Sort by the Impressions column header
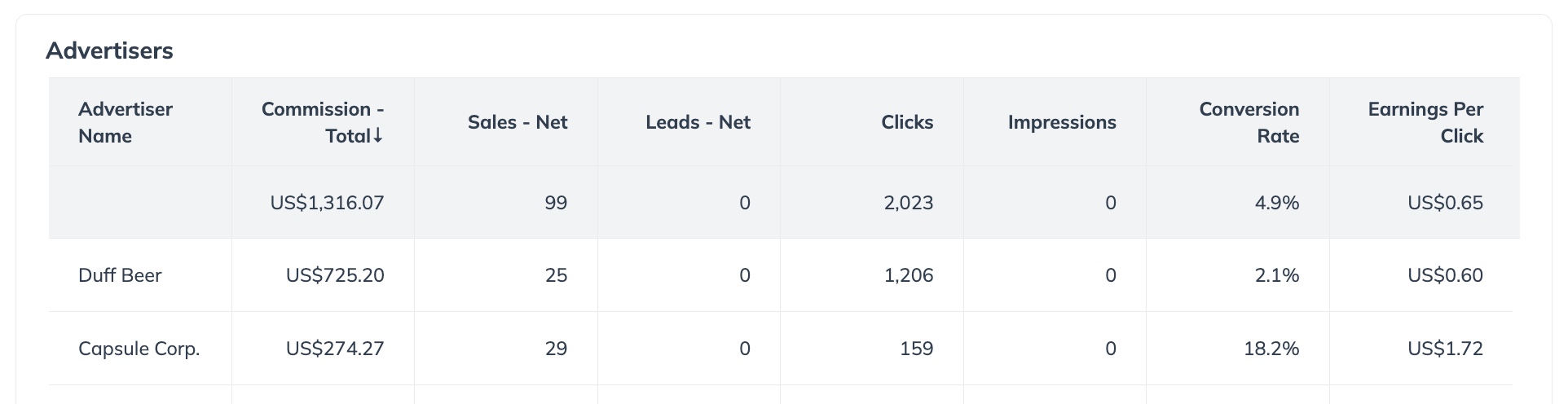Image resolution: width=1568 pixels, height=404 pixels. click(x=1061, y=122)
